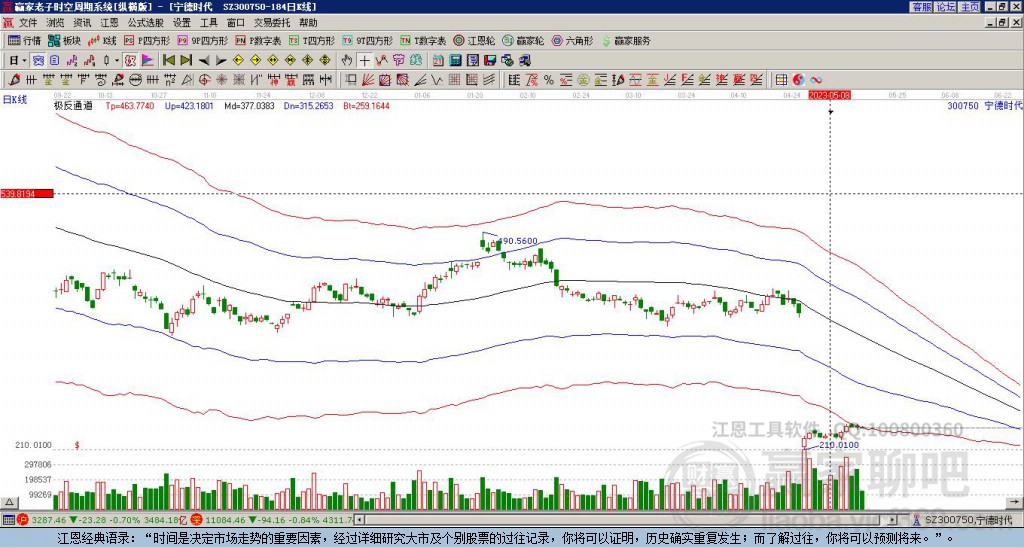Click the calendar date icon
This screenshot has width=1024, height=548.
pos(438,61)
